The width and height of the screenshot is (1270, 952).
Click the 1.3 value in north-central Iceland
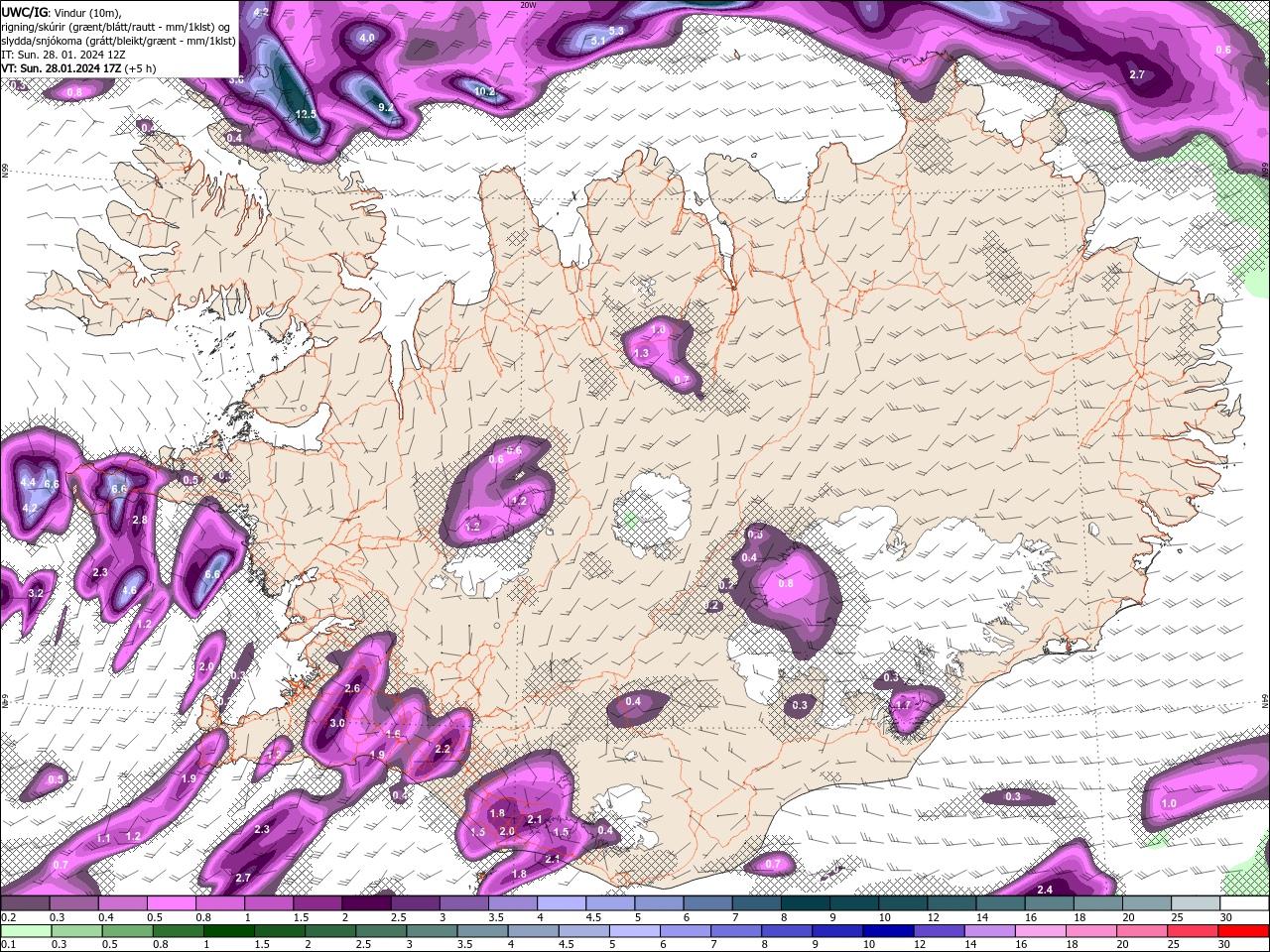tap(641, 353)
